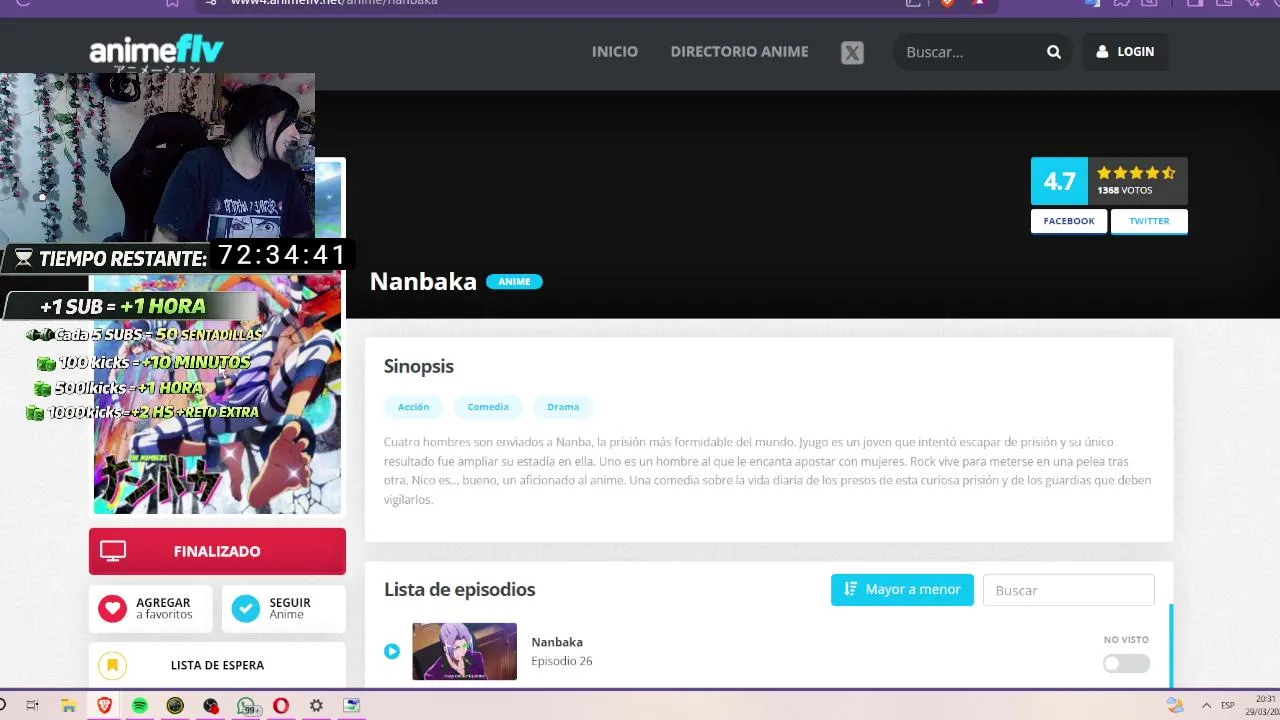Click the LISTA DE ESPERA button
This screenshot has width=1280, height=720.
pos(217,665)
